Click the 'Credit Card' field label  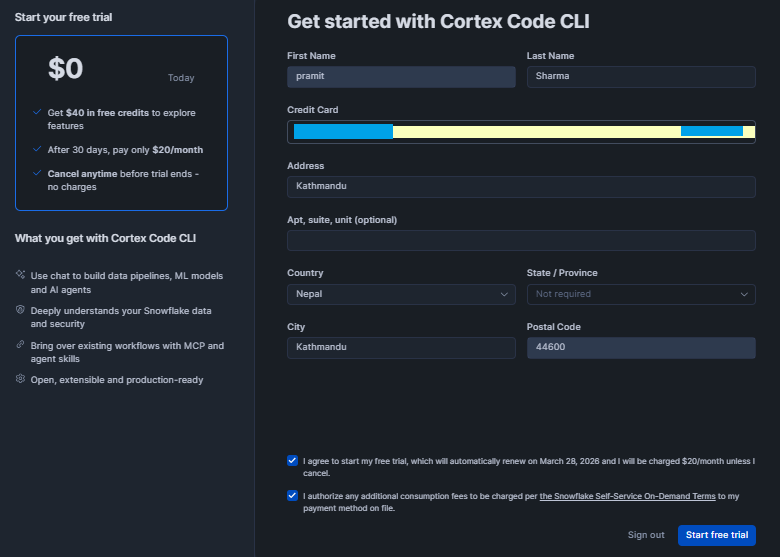pos(312,110)
